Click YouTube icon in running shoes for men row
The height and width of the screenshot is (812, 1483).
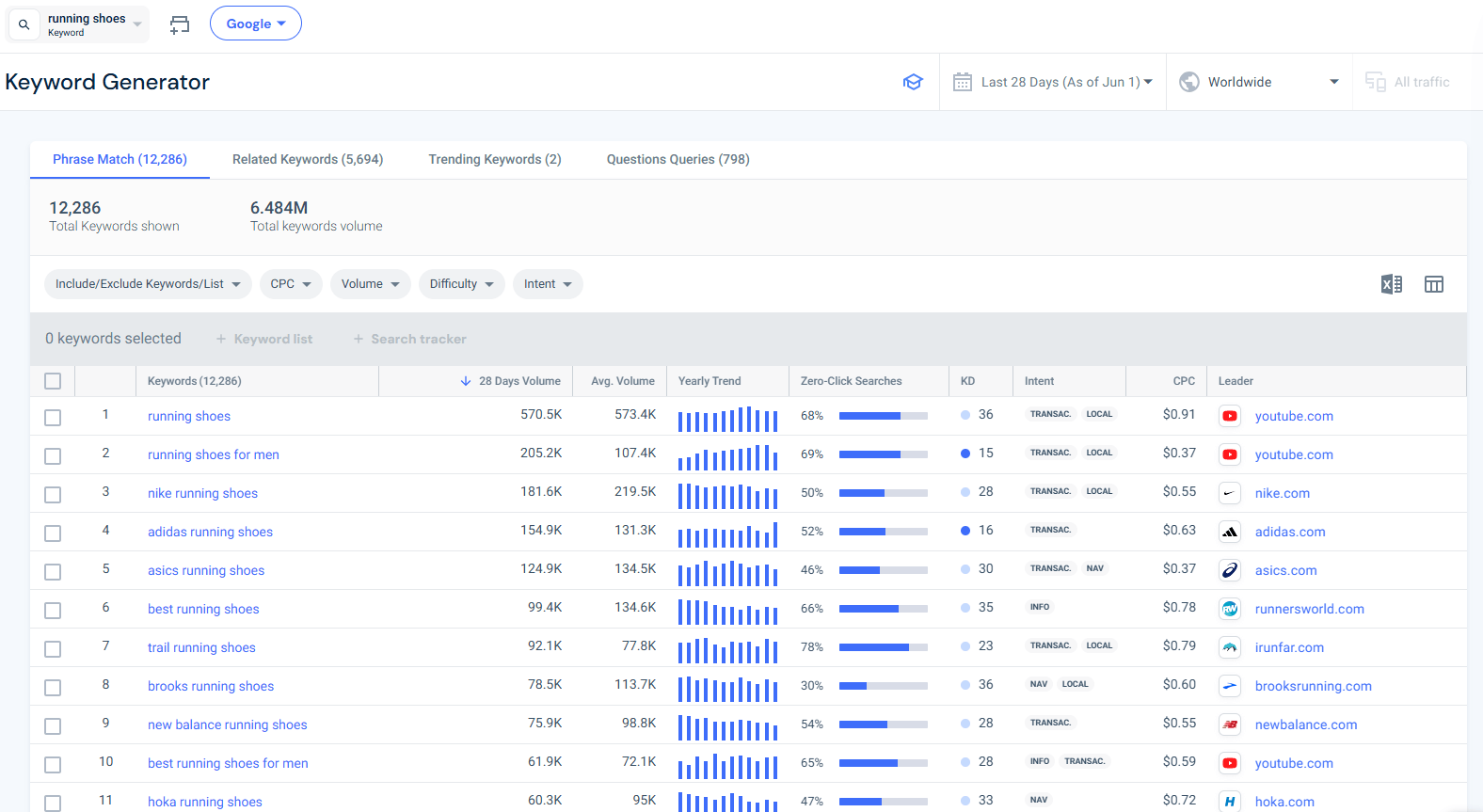(1230, 454)
